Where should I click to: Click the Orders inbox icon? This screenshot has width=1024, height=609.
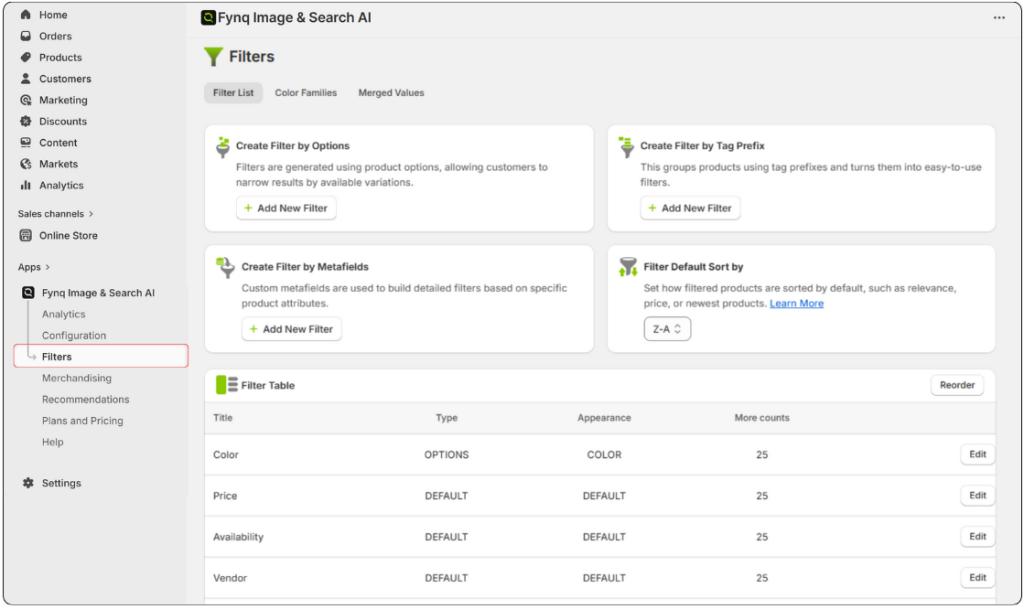pyautogui.click(x=25, y=36)
